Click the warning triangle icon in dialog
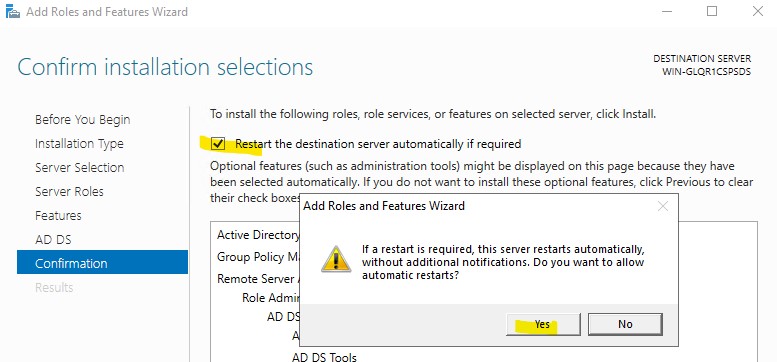777x362 pixels. [336, 259]
